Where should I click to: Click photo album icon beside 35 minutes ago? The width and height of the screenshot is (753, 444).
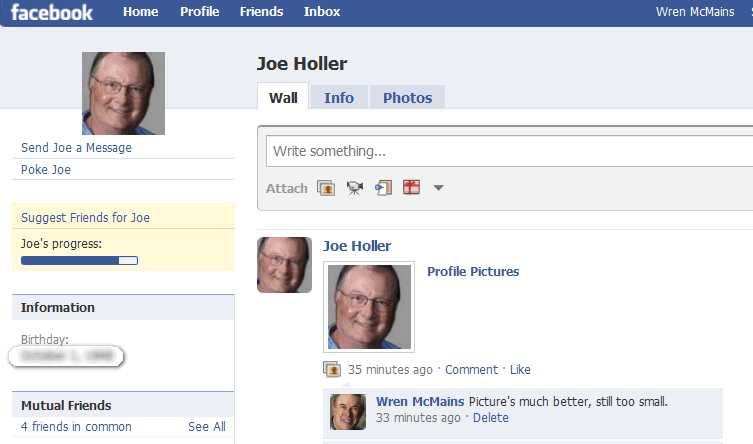point(332,370)
